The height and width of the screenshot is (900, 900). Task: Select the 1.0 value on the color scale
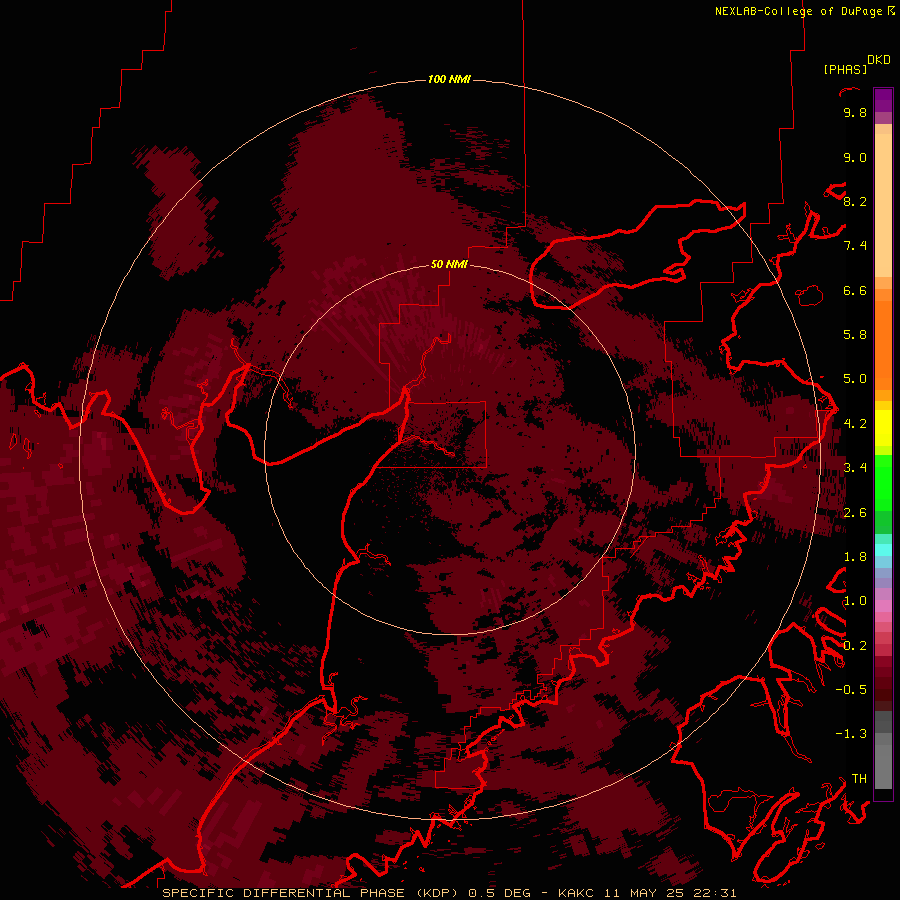(x=855, y=601)
